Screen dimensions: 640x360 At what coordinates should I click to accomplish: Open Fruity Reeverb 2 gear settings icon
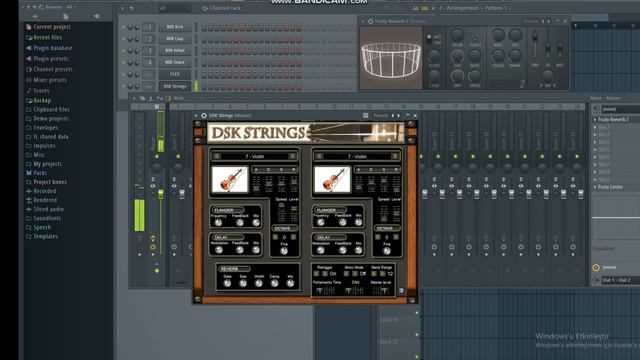click(371, 21)
